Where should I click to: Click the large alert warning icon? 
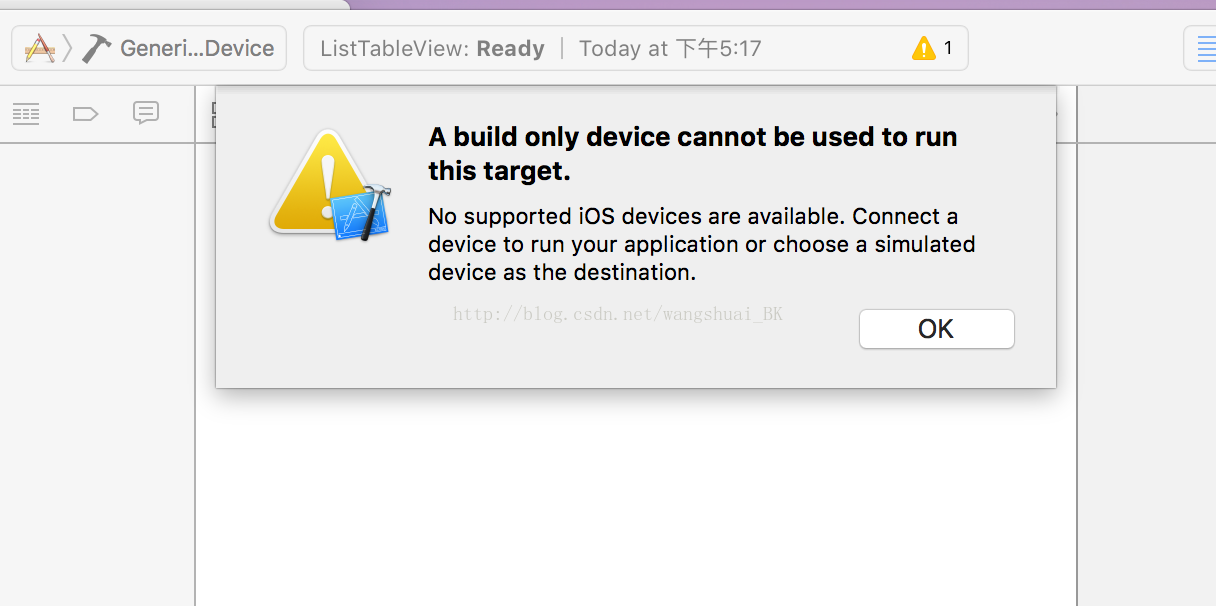pos(322,183)
